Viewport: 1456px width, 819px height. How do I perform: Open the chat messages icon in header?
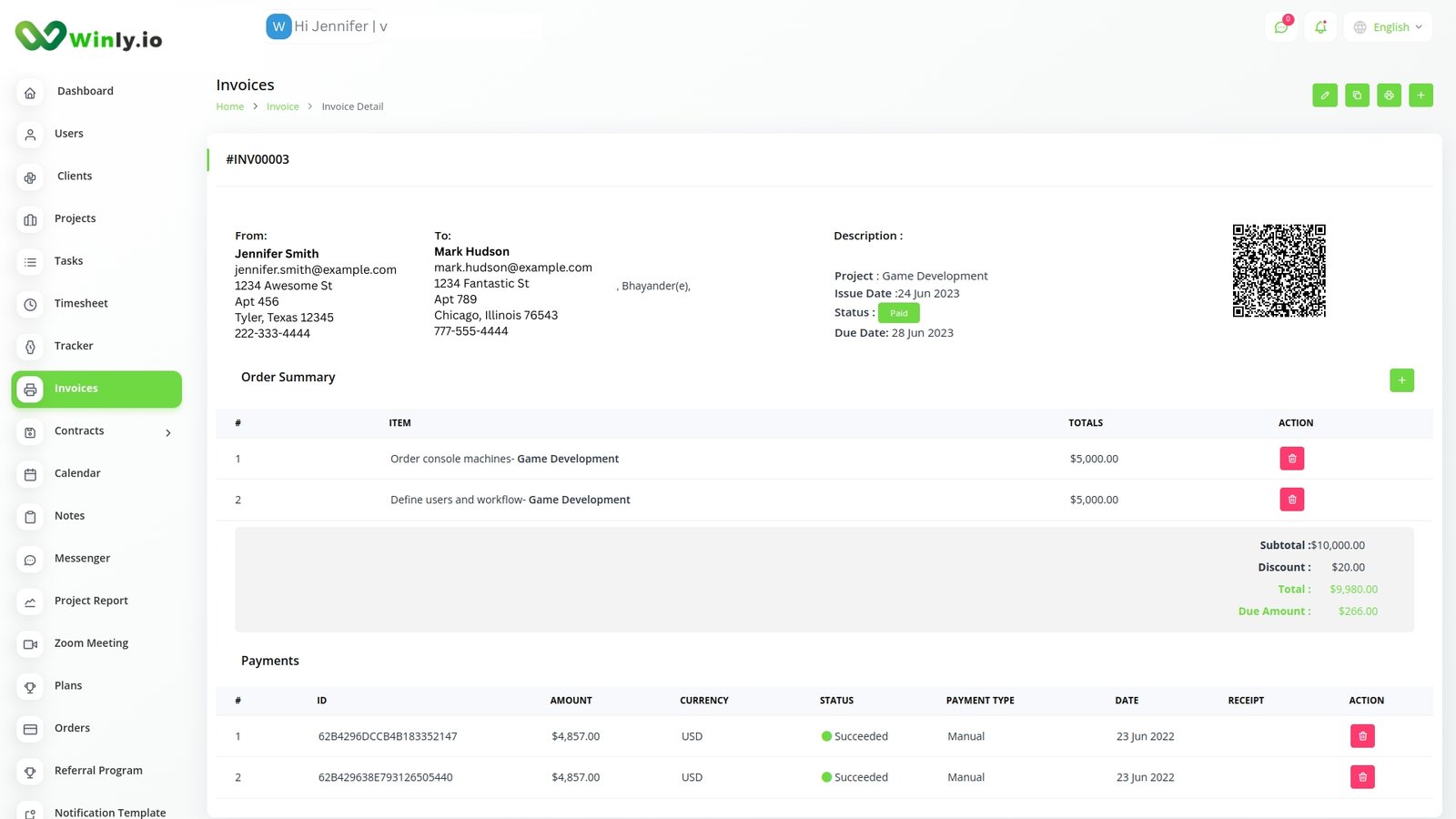(x=1281, y=27)
